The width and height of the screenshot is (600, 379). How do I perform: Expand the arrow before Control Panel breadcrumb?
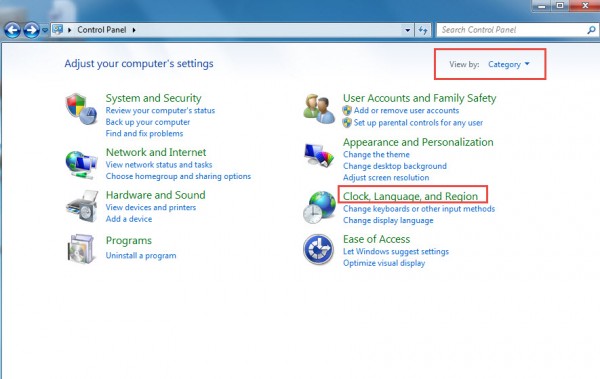point(70,30)
